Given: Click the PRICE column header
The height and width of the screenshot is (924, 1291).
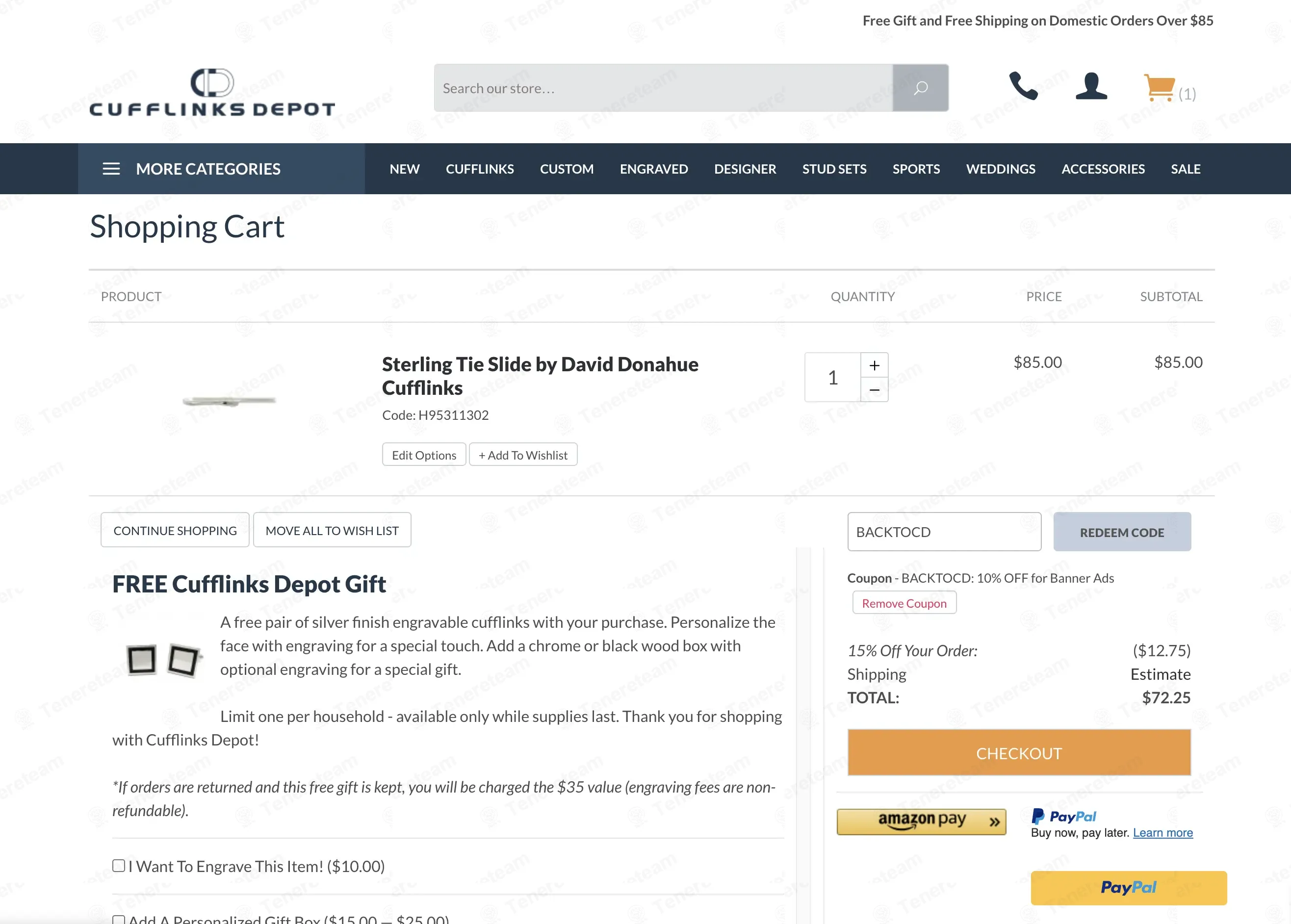Looking at the screenshot, I should tap(1043, 296).
